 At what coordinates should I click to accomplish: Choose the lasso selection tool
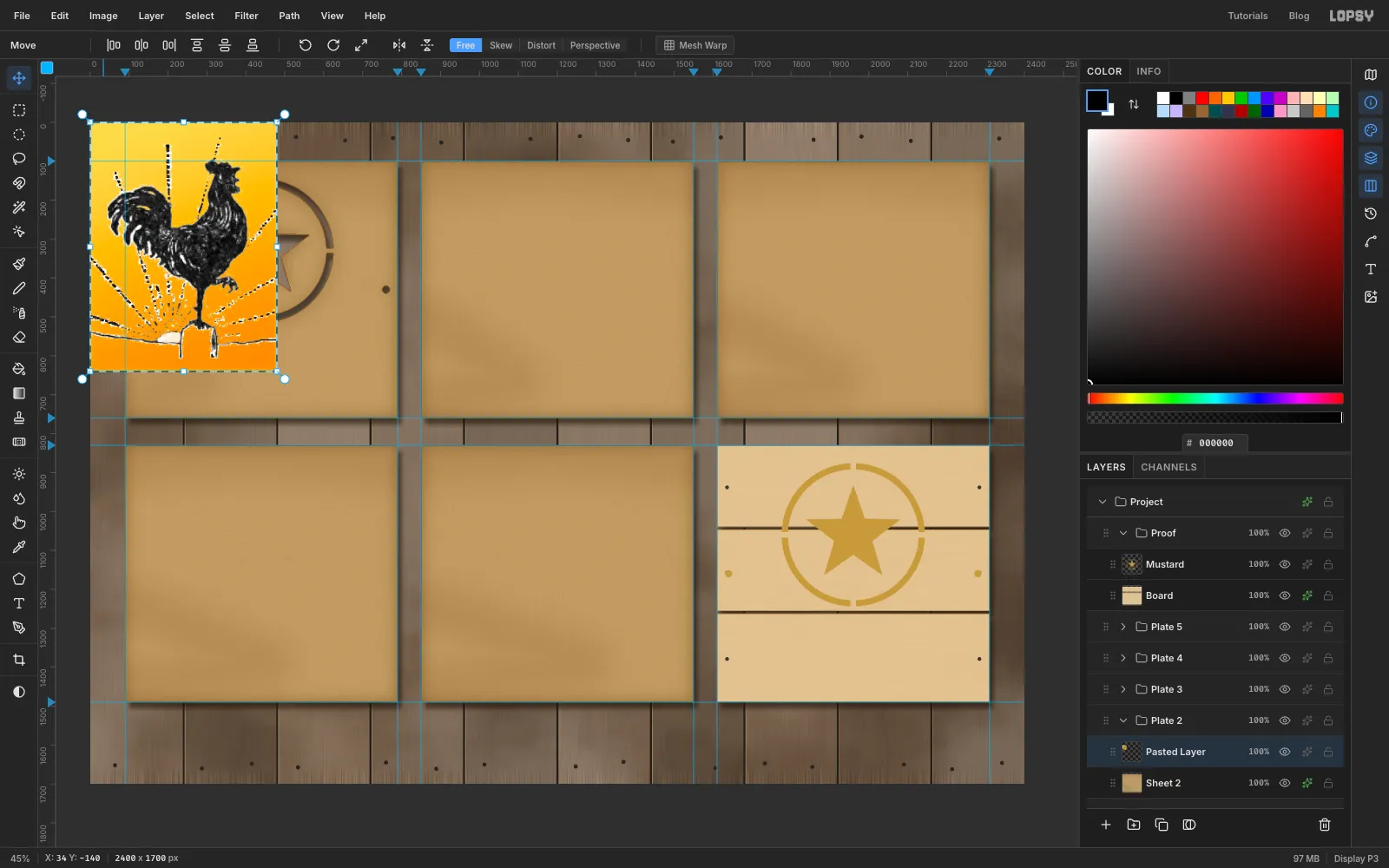pyautogui.click(x=19, y=159)
